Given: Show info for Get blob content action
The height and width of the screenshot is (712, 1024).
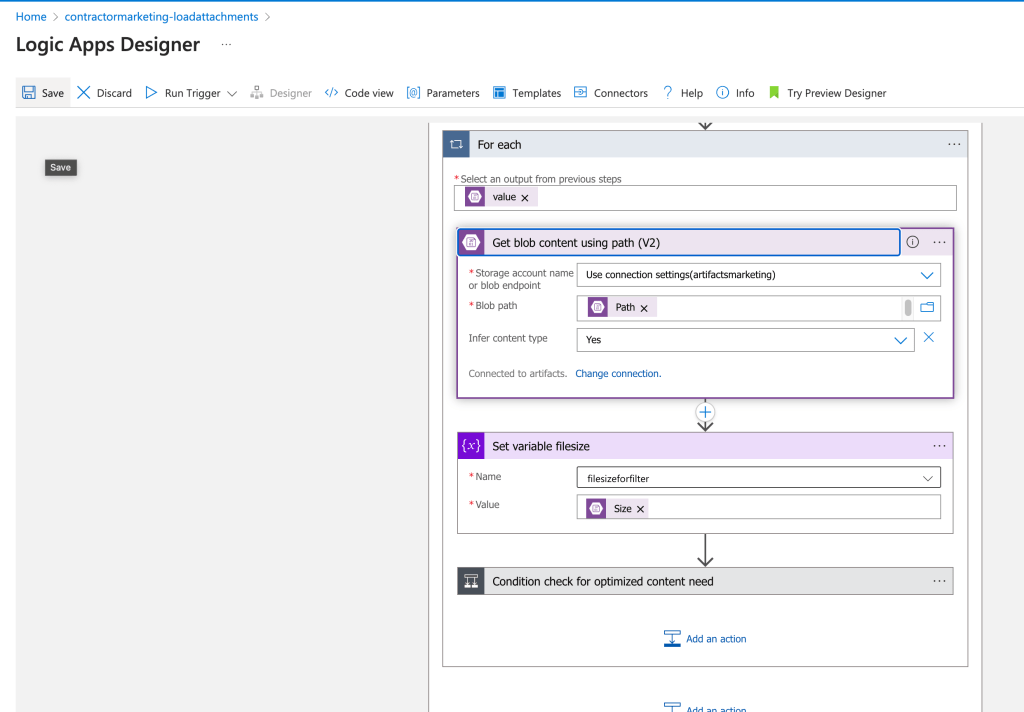Looking at the screenshot, I should (913, 242).
